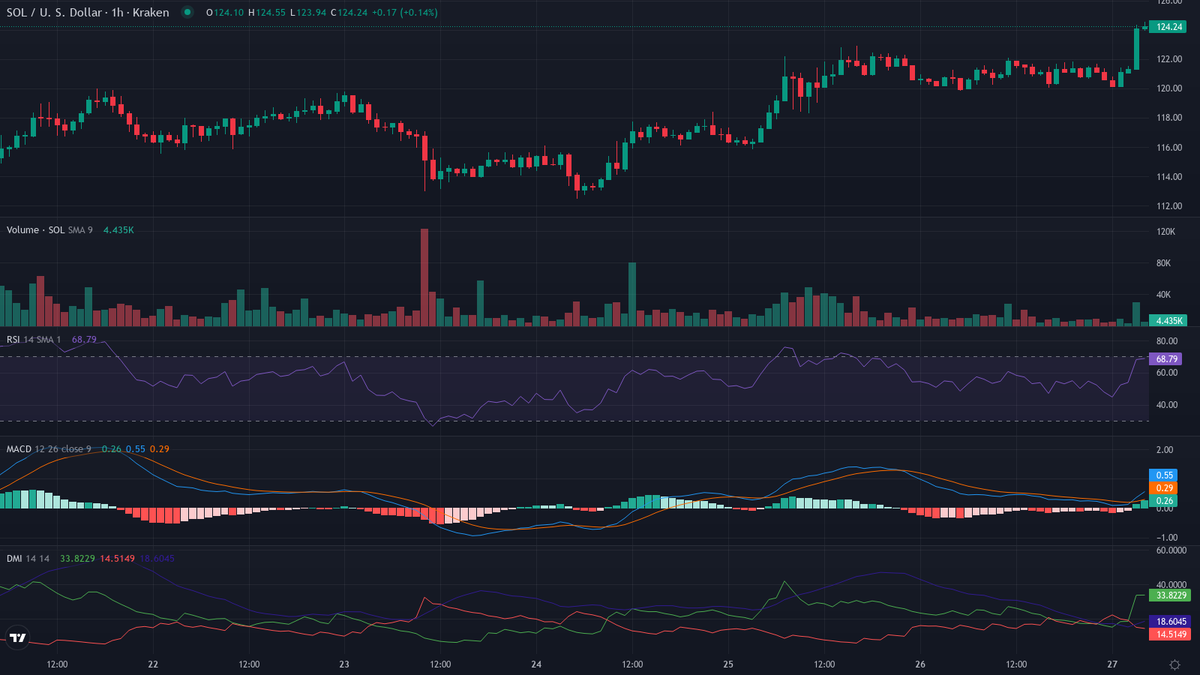1200x675 pixels.
Task: Click the 27 date label on time axis
Action: click(x=1112, y=663)
